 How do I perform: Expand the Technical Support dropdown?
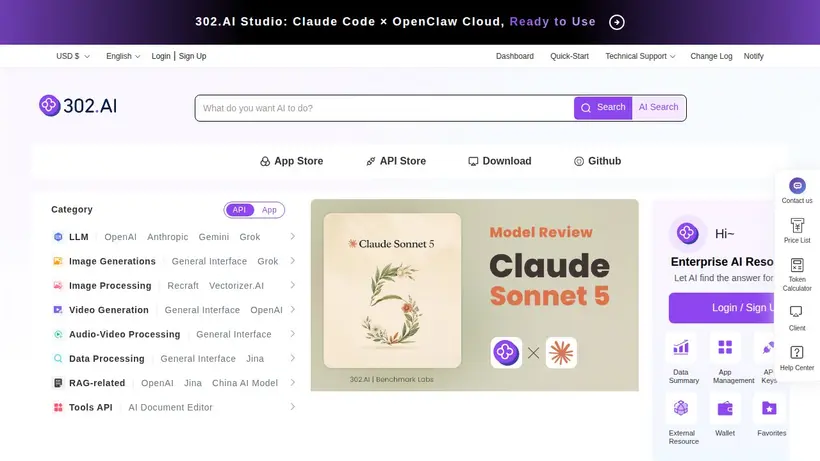640,56
